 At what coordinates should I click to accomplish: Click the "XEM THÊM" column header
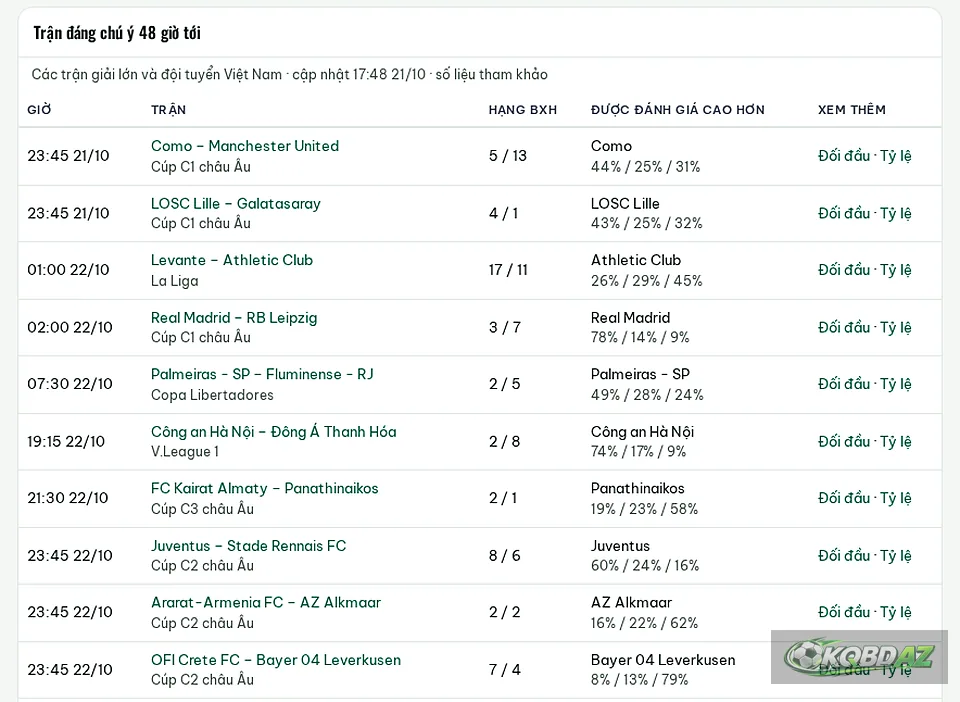pyautogui.click(x=852, y=110)
